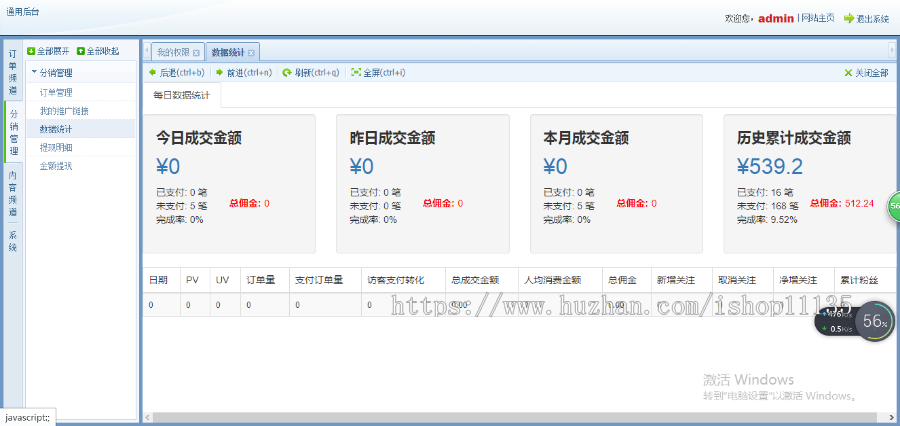This screenshot has height=426, width=900.
Task: Click the 全部展开 button
Action: tap(48, 51)
